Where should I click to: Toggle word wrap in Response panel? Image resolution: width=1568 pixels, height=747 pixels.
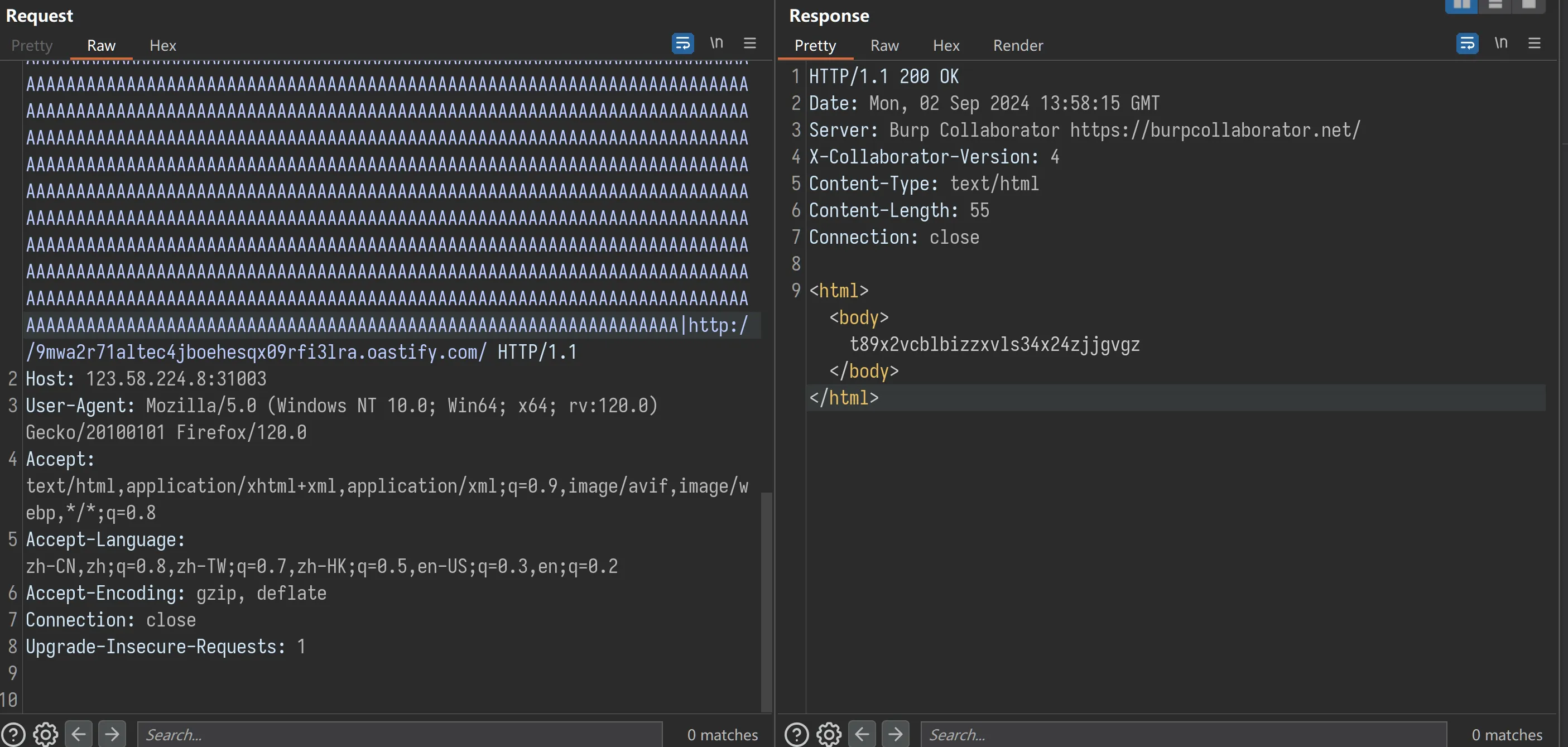1467,44
